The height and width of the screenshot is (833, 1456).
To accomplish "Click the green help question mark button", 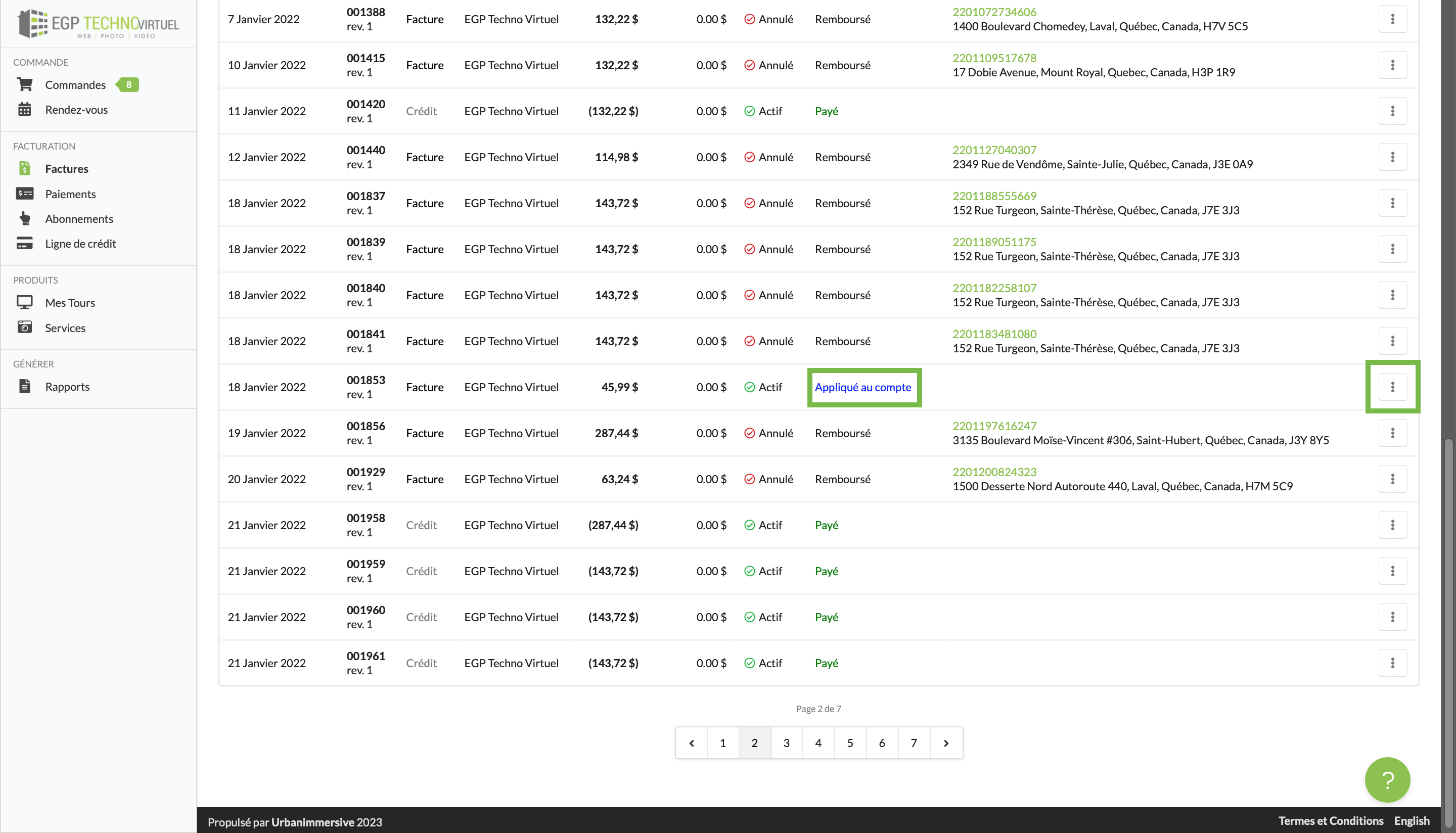I will [x=1387, y=780].
